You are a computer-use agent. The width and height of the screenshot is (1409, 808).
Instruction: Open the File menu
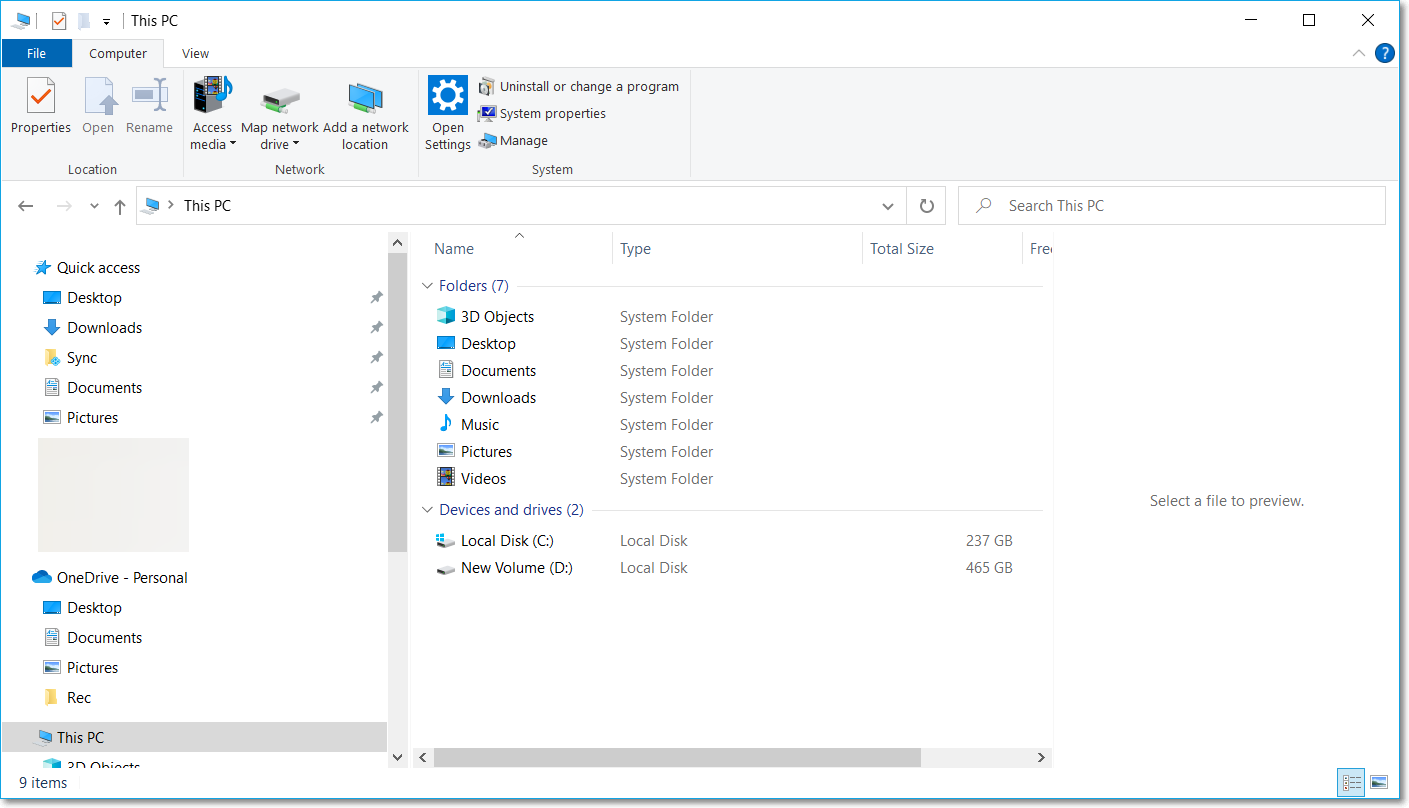click(x=36, y=53)
